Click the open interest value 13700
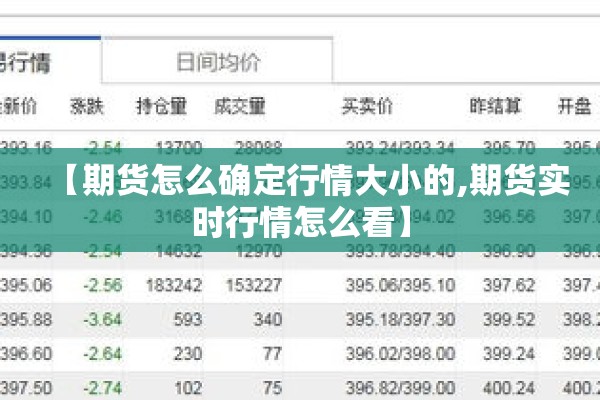This screenshot has width=600, height=400. click(179, 148)
